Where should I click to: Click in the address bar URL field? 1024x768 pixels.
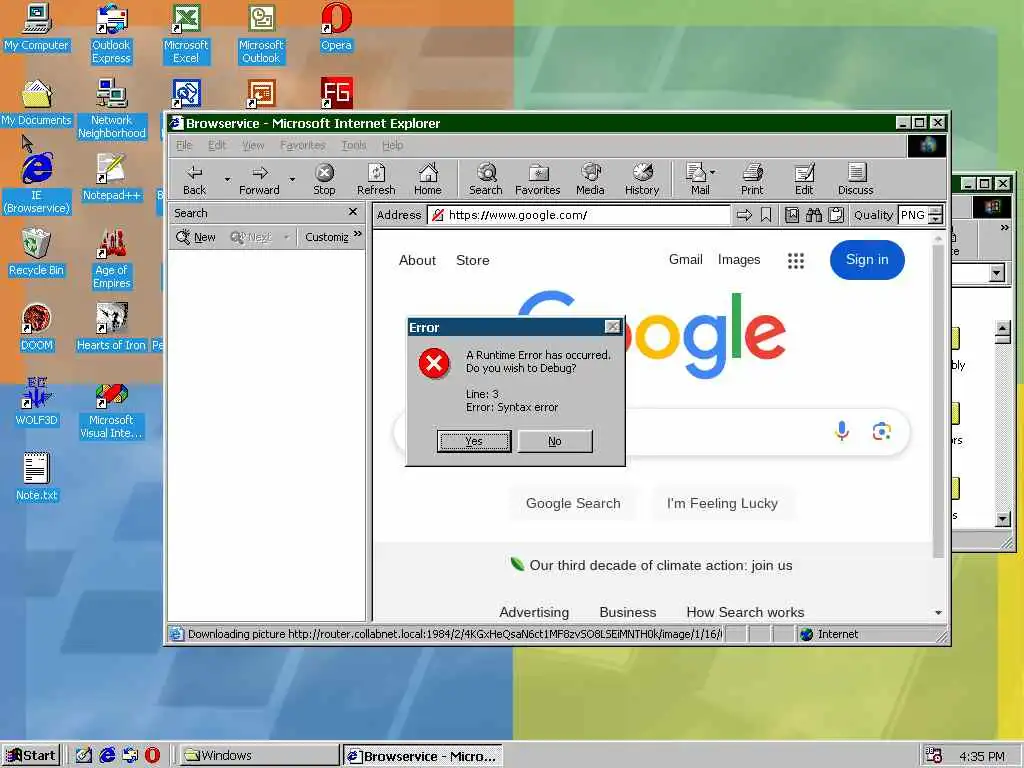click(x=579, y=215)
